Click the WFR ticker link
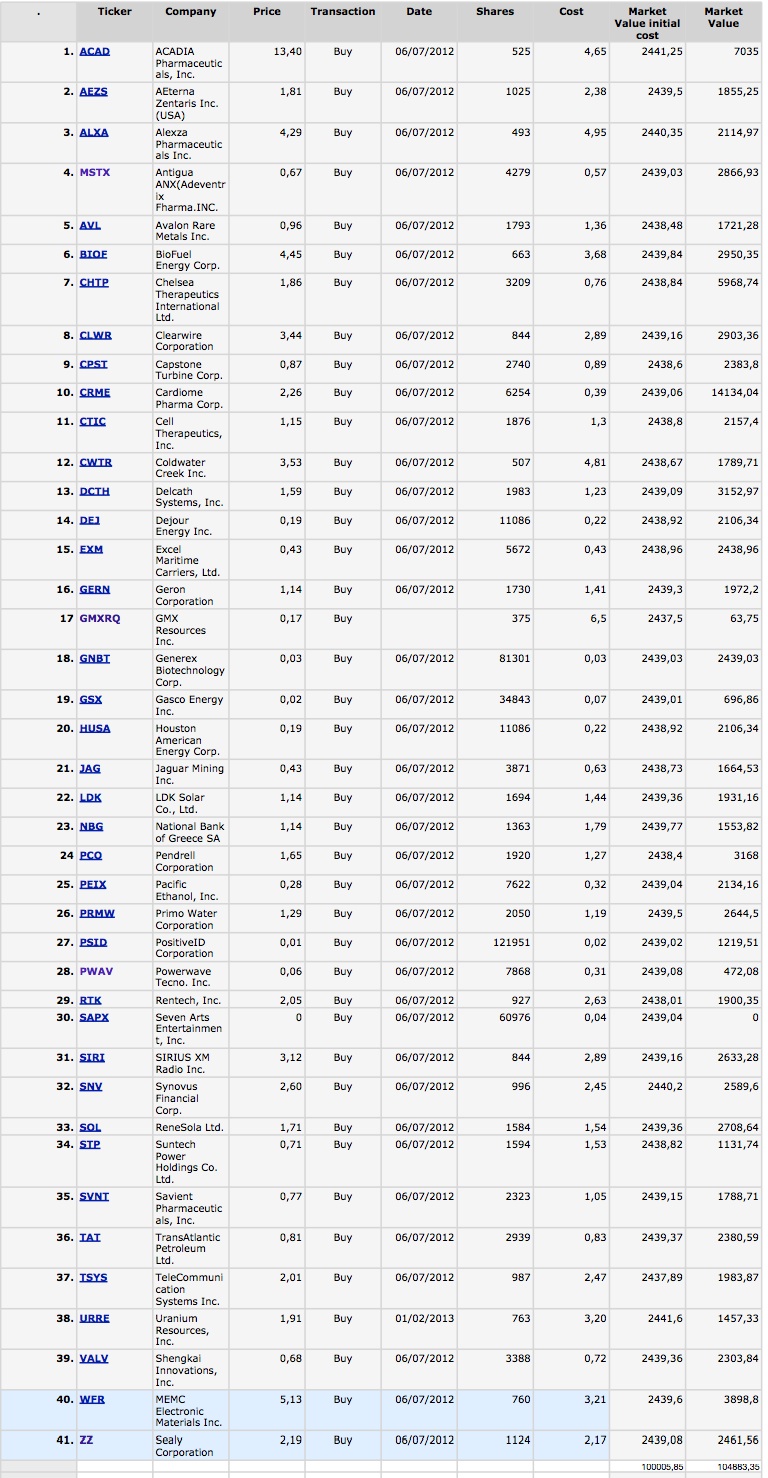This screenshot has height=1478, width=768. pos(91,1399)
